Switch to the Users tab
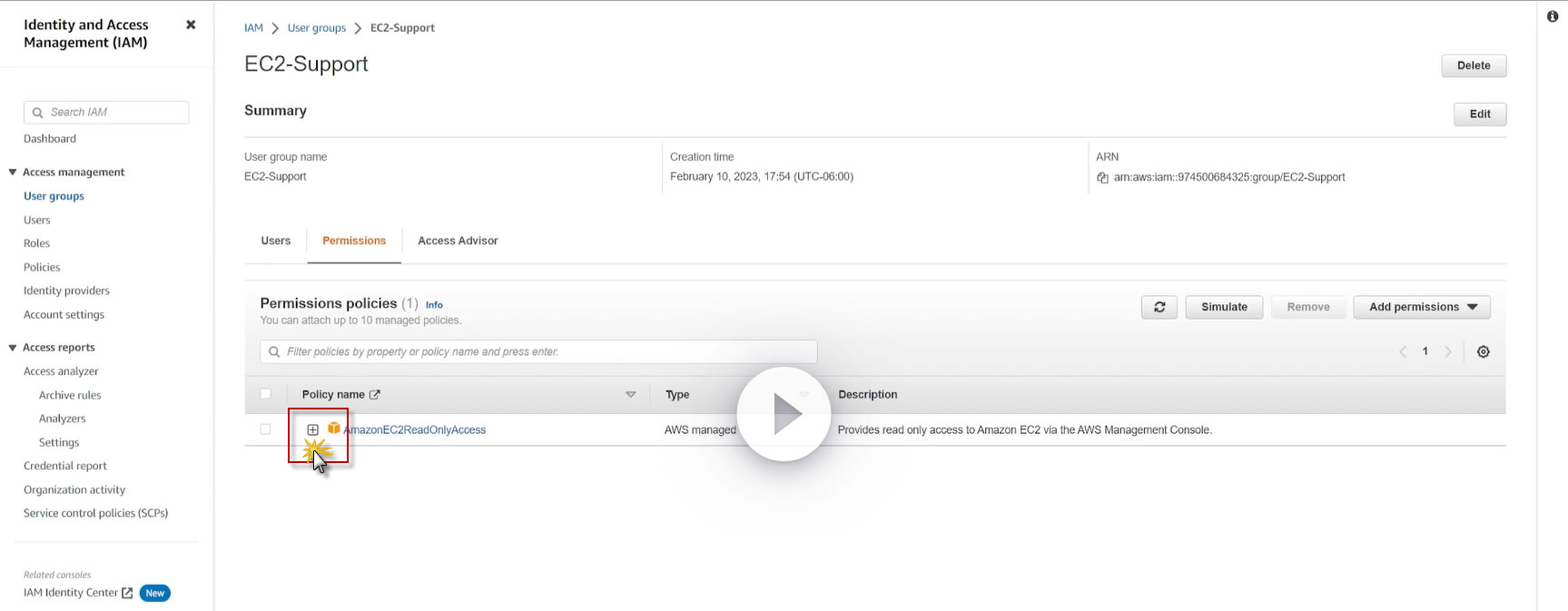The width and height of the screenshot is (1568, 611). 276,241
